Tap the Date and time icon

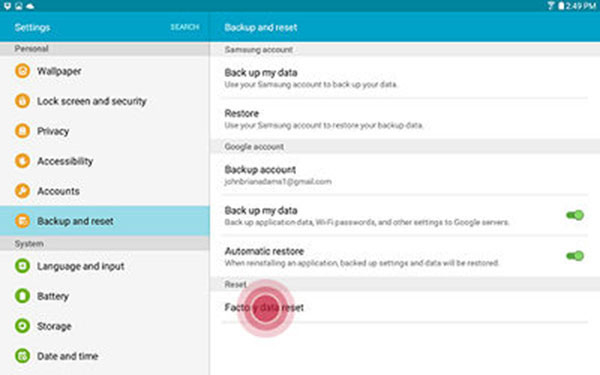pos(22,356)
